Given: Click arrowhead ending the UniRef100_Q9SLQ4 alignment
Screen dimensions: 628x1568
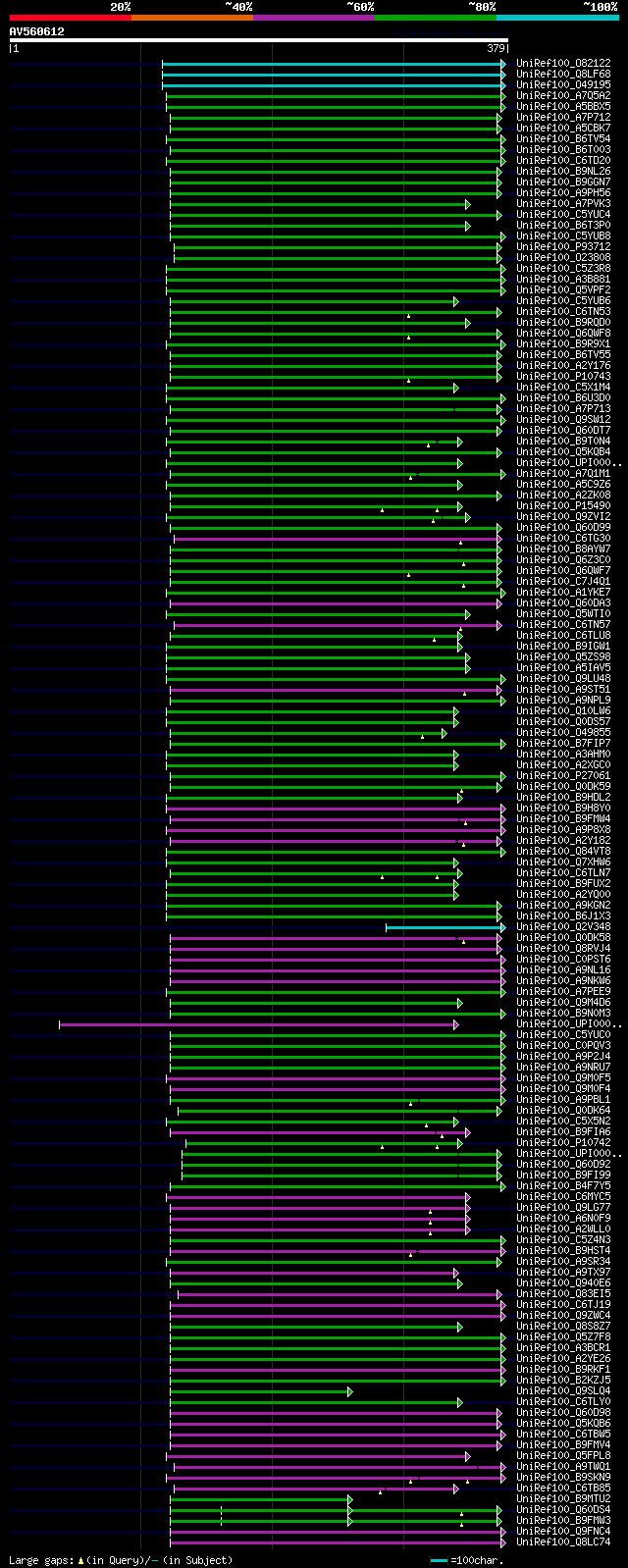Looking at the screenshot, I should pyautogui.click(x=350, y=1391).
